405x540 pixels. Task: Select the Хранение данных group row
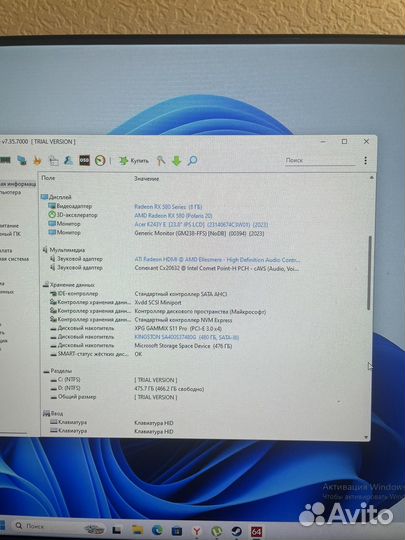pos(69,285)
